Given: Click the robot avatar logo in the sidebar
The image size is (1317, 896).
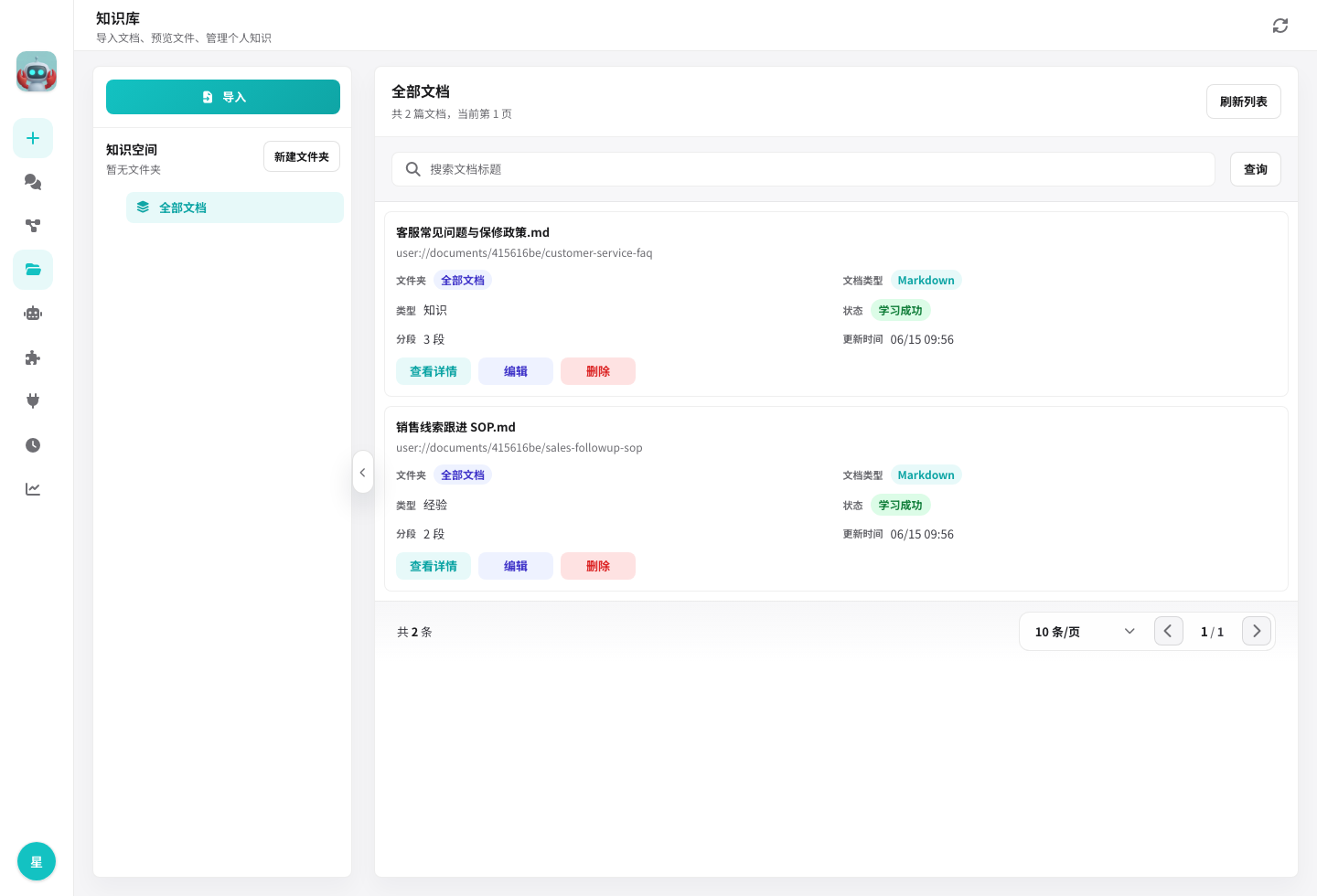Looking at the screenshot, I should (x=37, y=71).
